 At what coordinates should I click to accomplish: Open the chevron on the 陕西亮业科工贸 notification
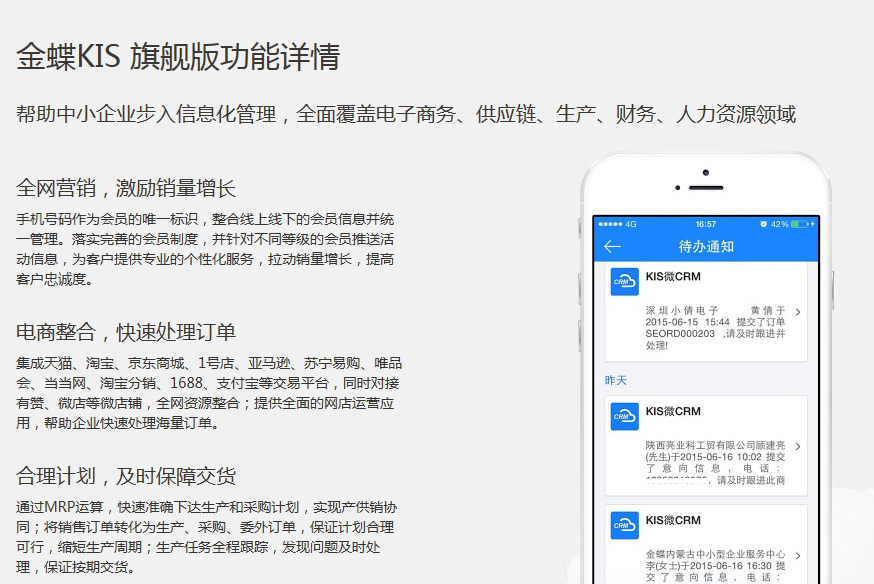click(x=798, y=446)
